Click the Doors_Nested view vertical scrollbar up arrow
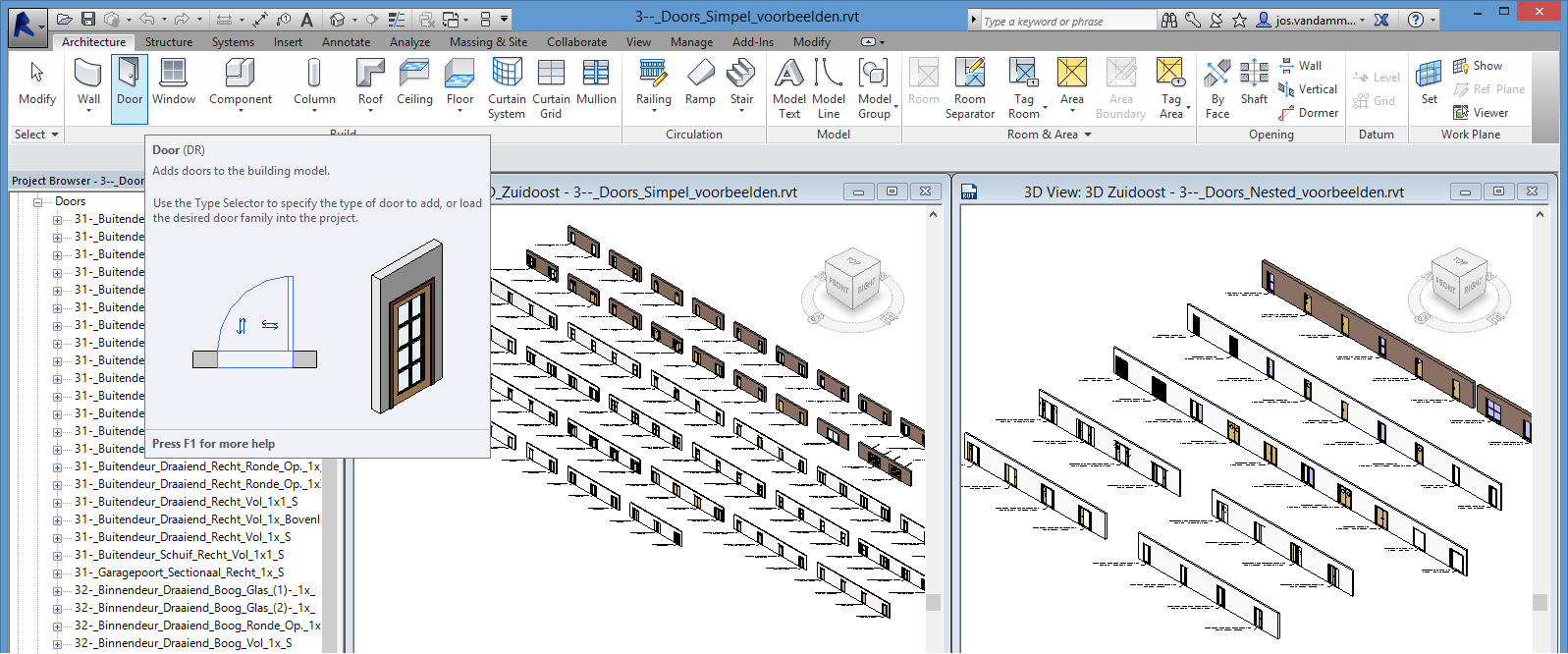The image size is (1568, 654). tap(1540, 214)
